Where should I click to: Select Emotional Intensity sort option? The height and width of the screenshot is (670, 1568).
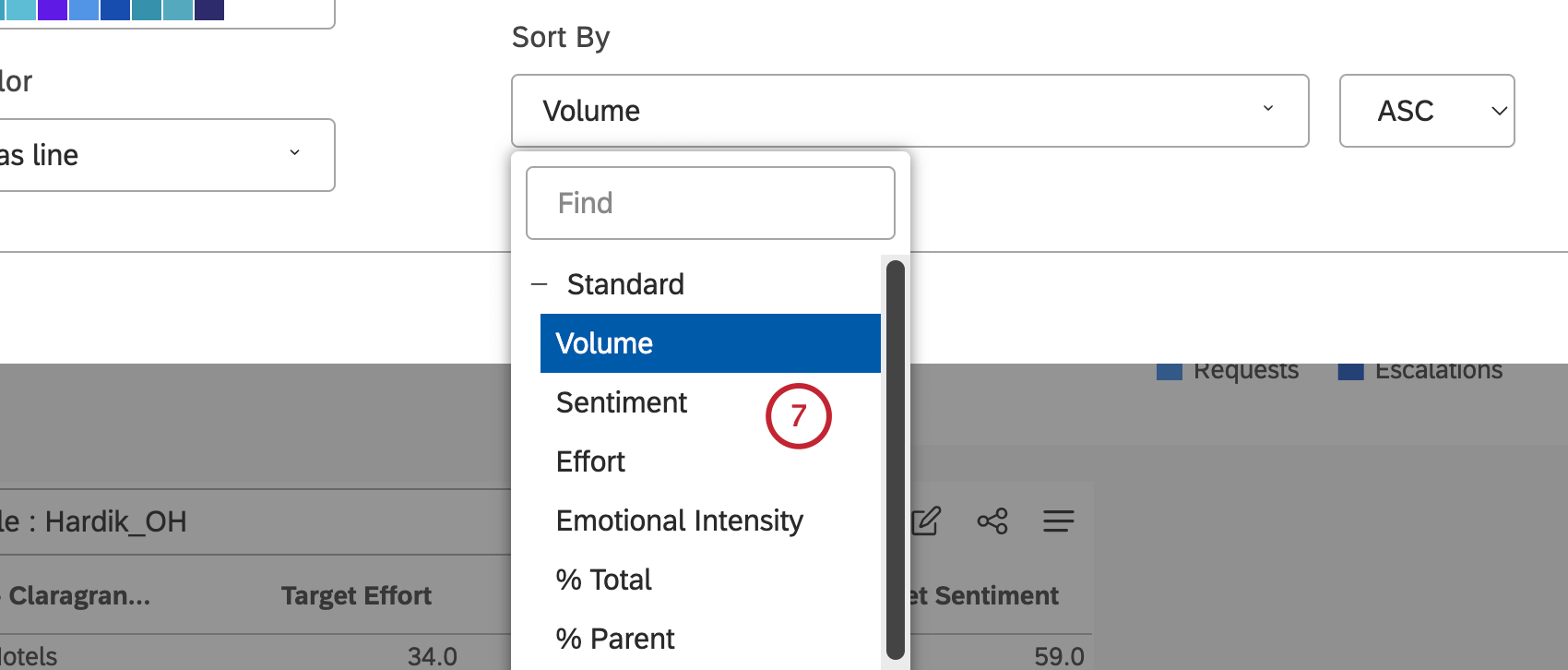pos(680,520)
